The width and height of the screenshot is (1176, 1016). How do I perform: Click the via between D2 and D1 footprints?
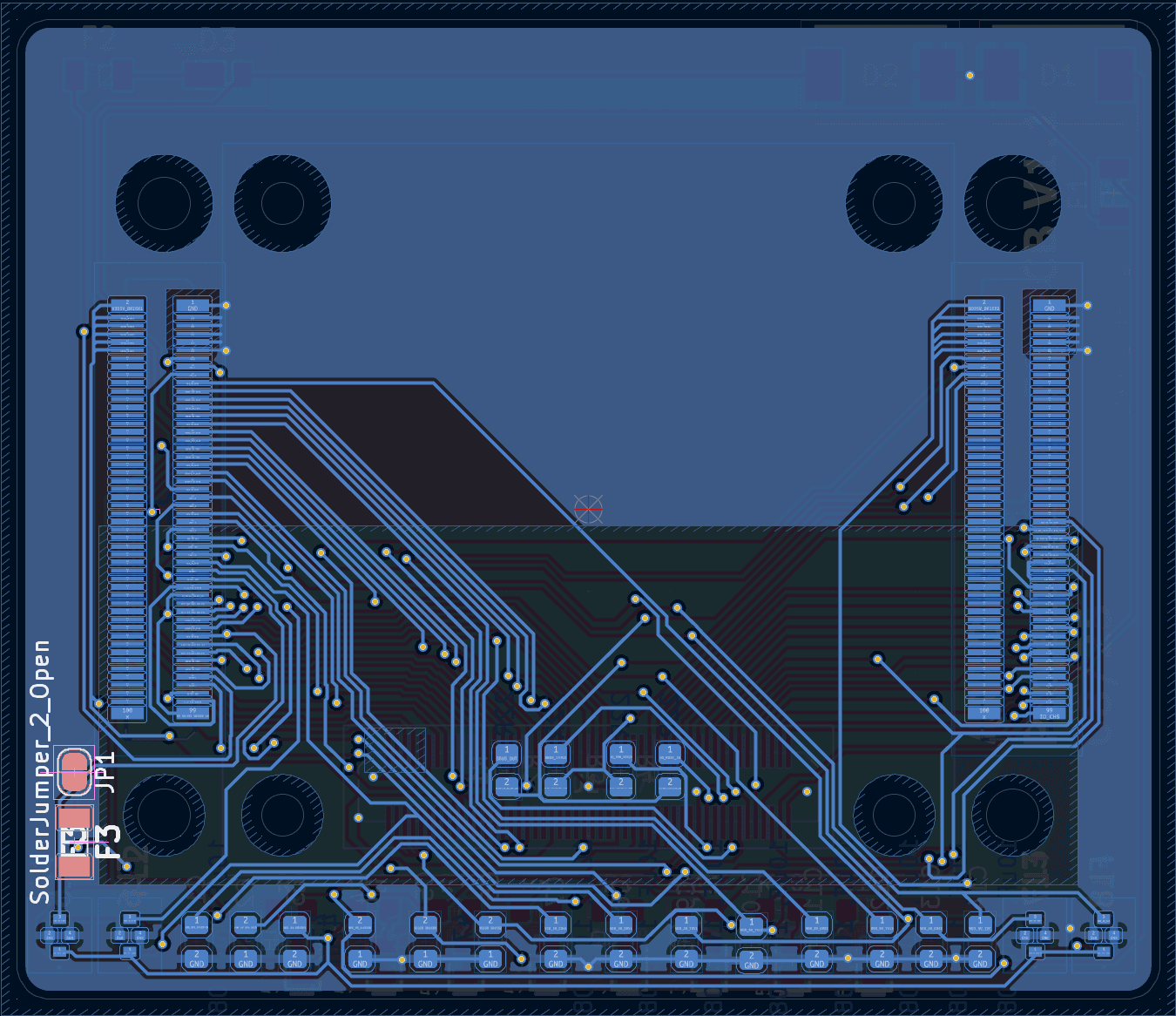coord(970,76)
